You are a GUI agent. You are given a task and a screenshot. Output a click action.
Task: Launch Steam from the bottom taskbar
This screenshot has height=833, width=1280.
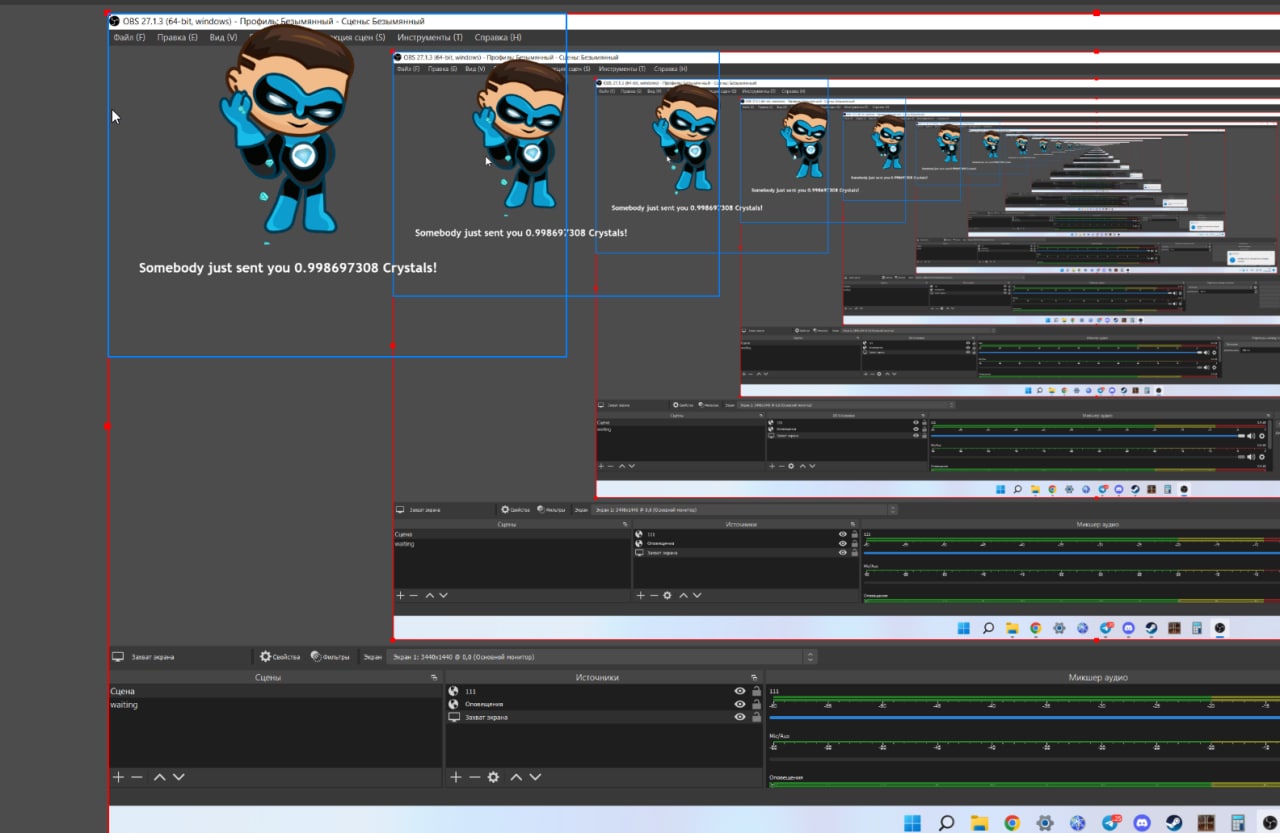pos(1174,823)
